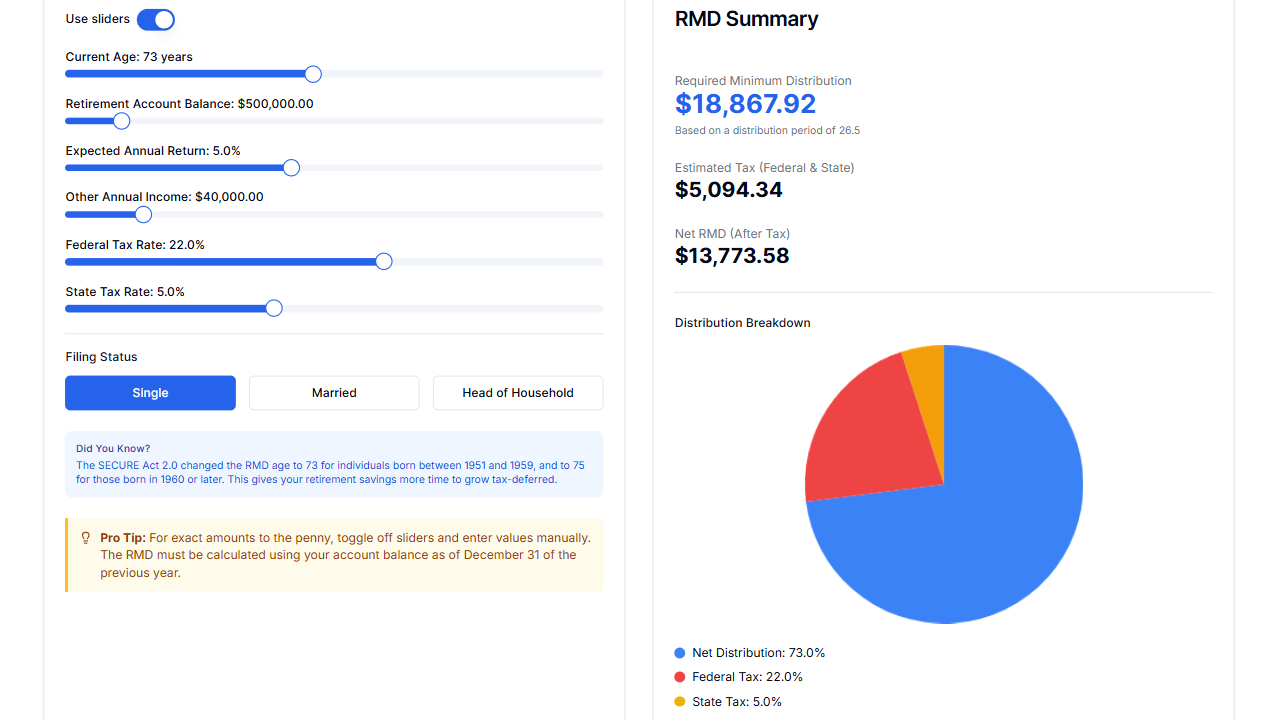
Task: Click the yellow State Tax legend dot
Action: 679,701
